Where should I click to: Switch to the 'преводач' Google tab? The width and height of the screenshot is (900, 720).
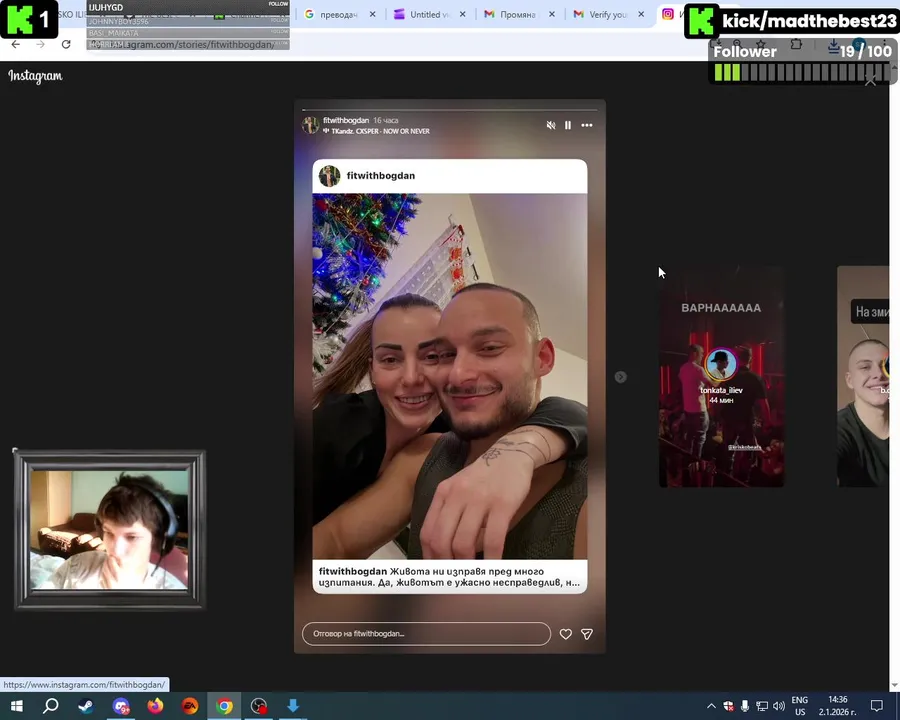(339, 14)
